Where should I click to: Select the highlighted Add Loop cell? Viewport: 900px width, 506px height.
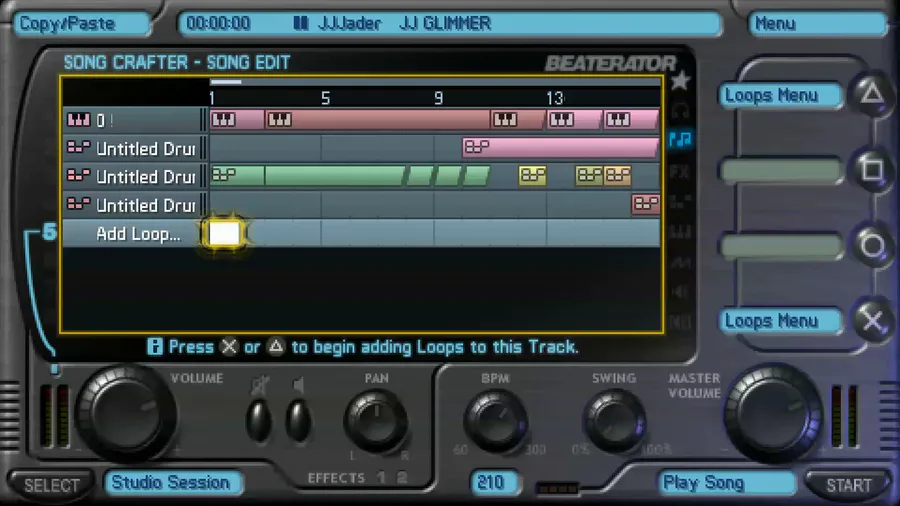coord(224,233)
